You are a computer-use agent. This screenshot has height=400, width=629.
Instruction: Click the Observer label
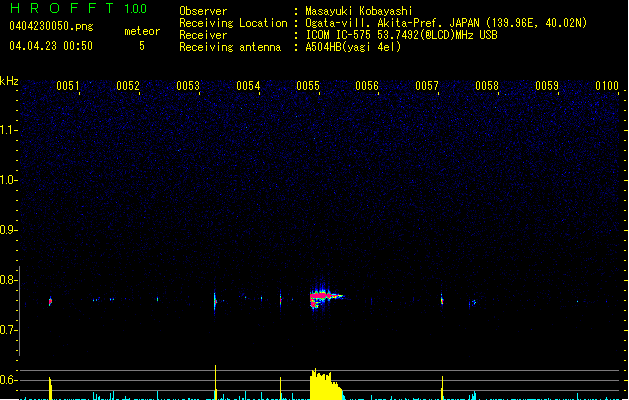[203, 11]
